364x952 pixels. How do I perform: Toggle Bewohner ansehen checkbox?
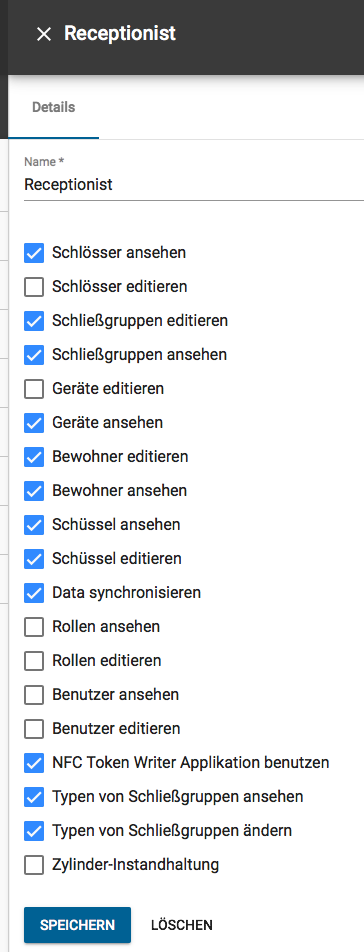coord(34,491)
